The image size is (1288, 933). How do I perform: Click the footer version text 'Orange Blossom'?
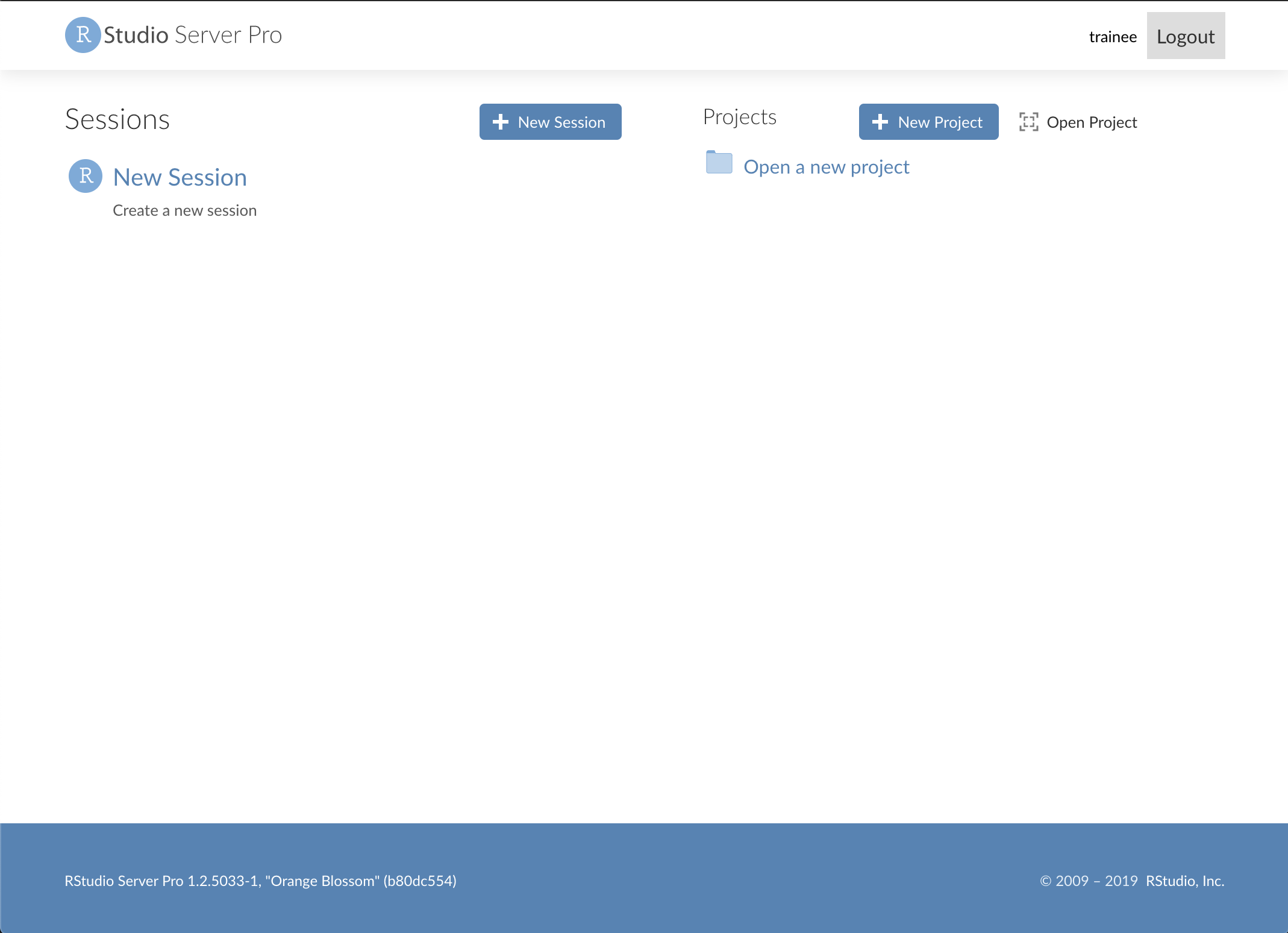pos(322,881)
